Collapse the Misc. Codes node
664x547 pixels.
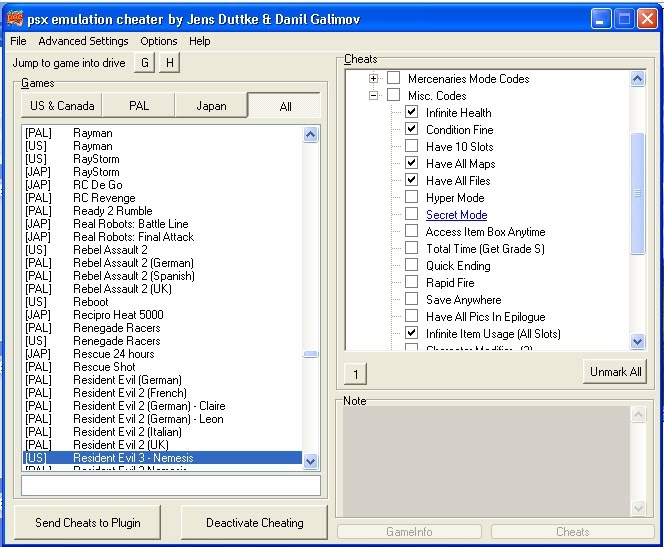[x=373, y=95]
